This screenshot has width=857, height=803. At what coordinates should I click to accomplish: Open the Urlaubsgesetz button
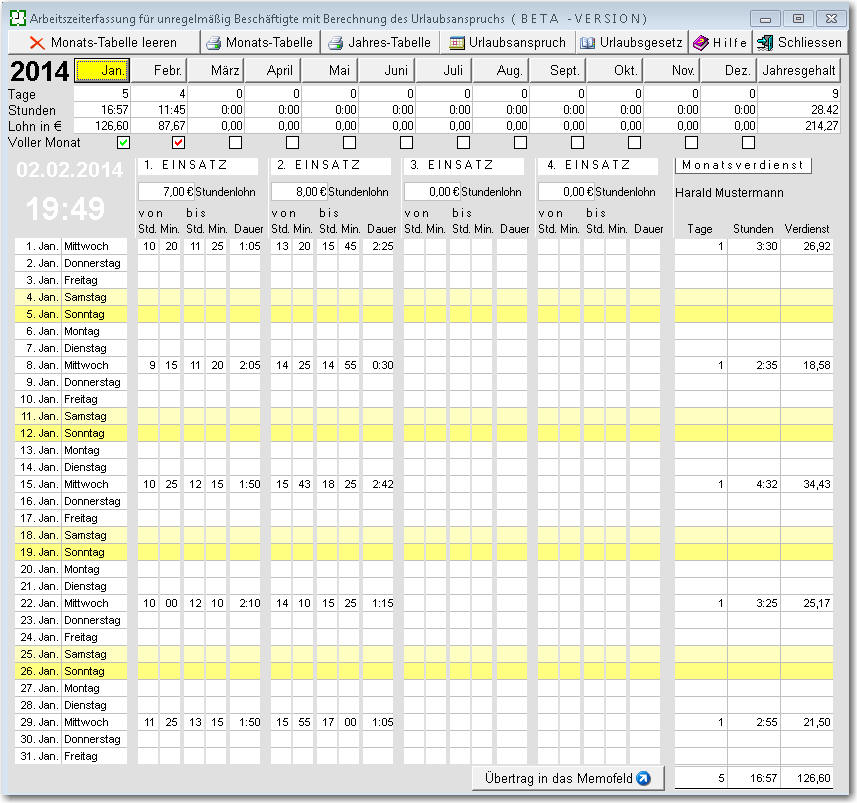(x=631, y=43)
